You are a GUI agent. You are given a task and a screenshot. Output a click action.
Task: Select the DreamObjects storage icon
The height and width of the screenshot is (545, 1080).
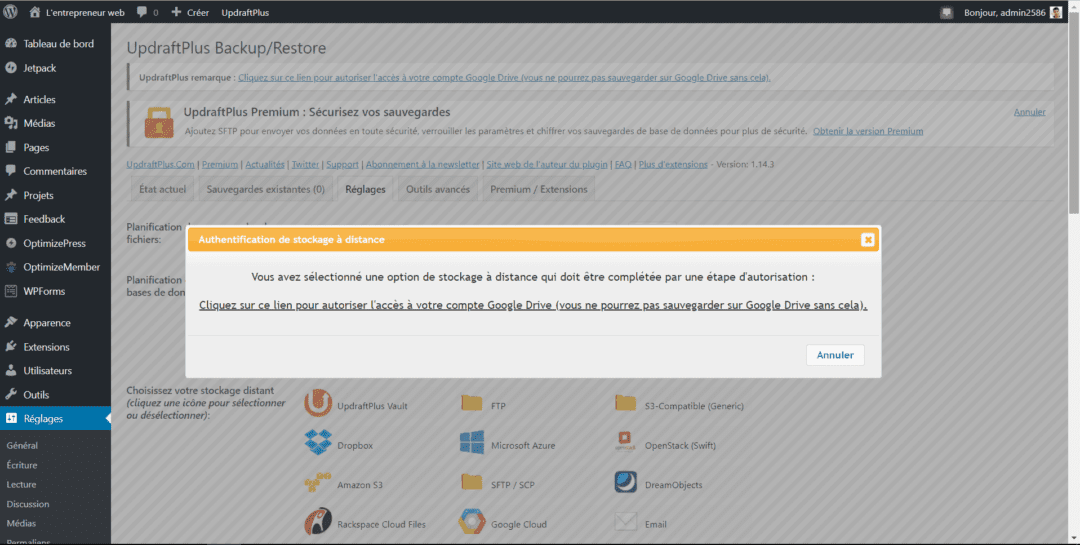tap(625, 482)
